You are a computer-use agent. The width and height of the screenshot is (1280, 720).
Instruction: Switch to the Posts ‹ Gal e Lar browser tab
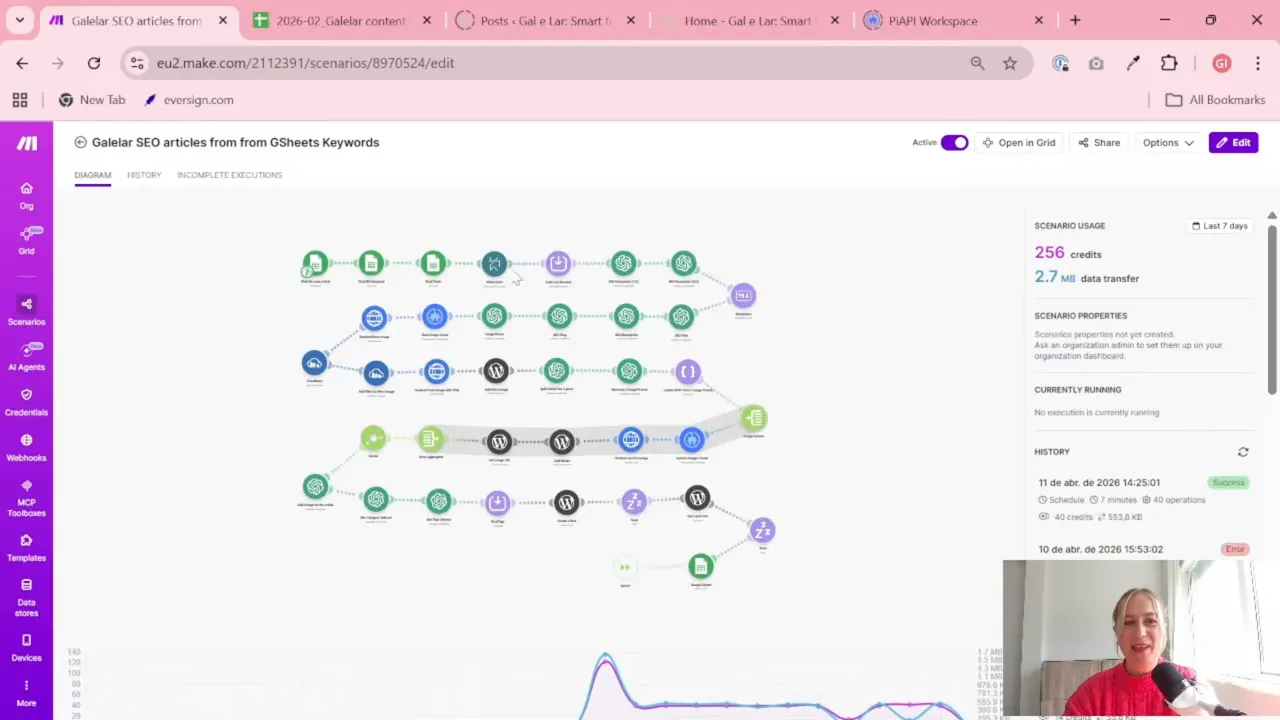(545, 20)
